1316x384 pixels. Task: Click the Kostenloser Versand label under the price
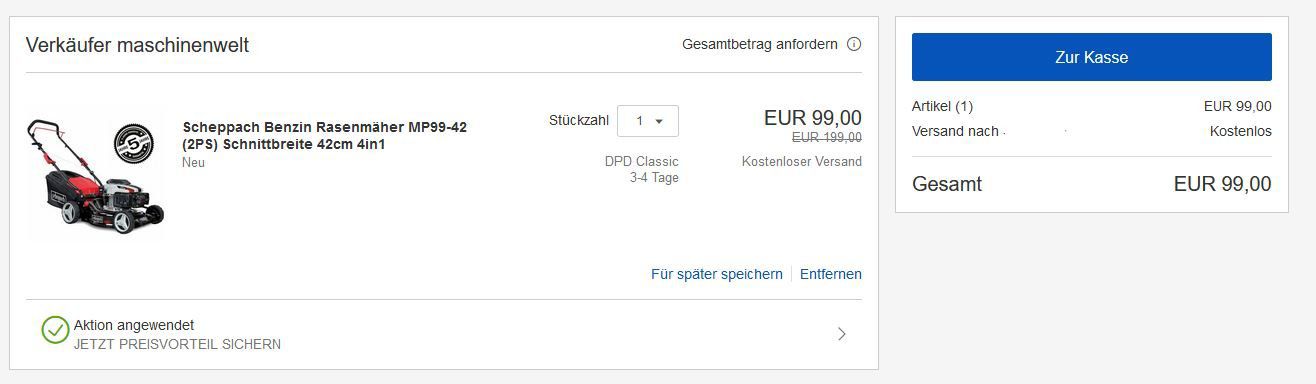pyautogui.click(x=802, y=161)
